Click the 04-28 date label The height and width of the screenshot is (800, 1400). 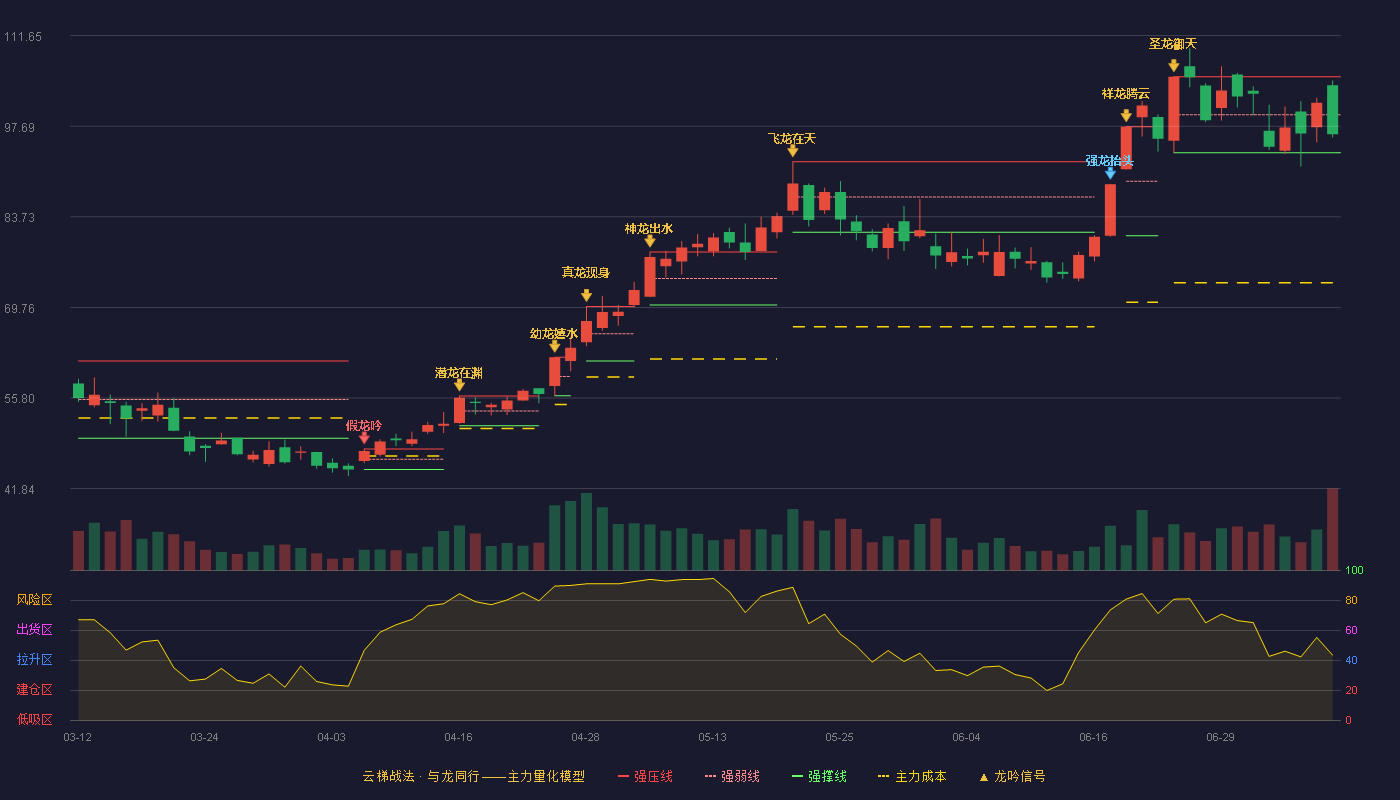click(585, 737)
